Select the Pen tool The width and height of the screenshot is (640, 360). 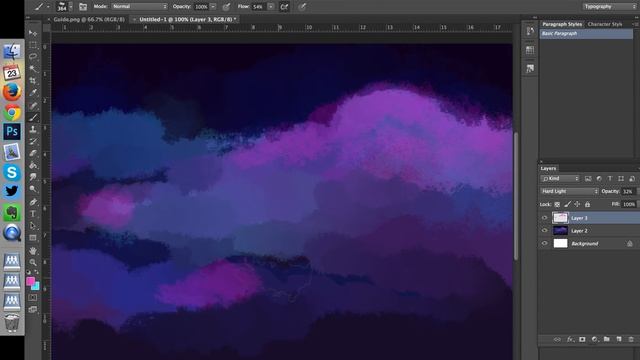(x=33, y=202)
